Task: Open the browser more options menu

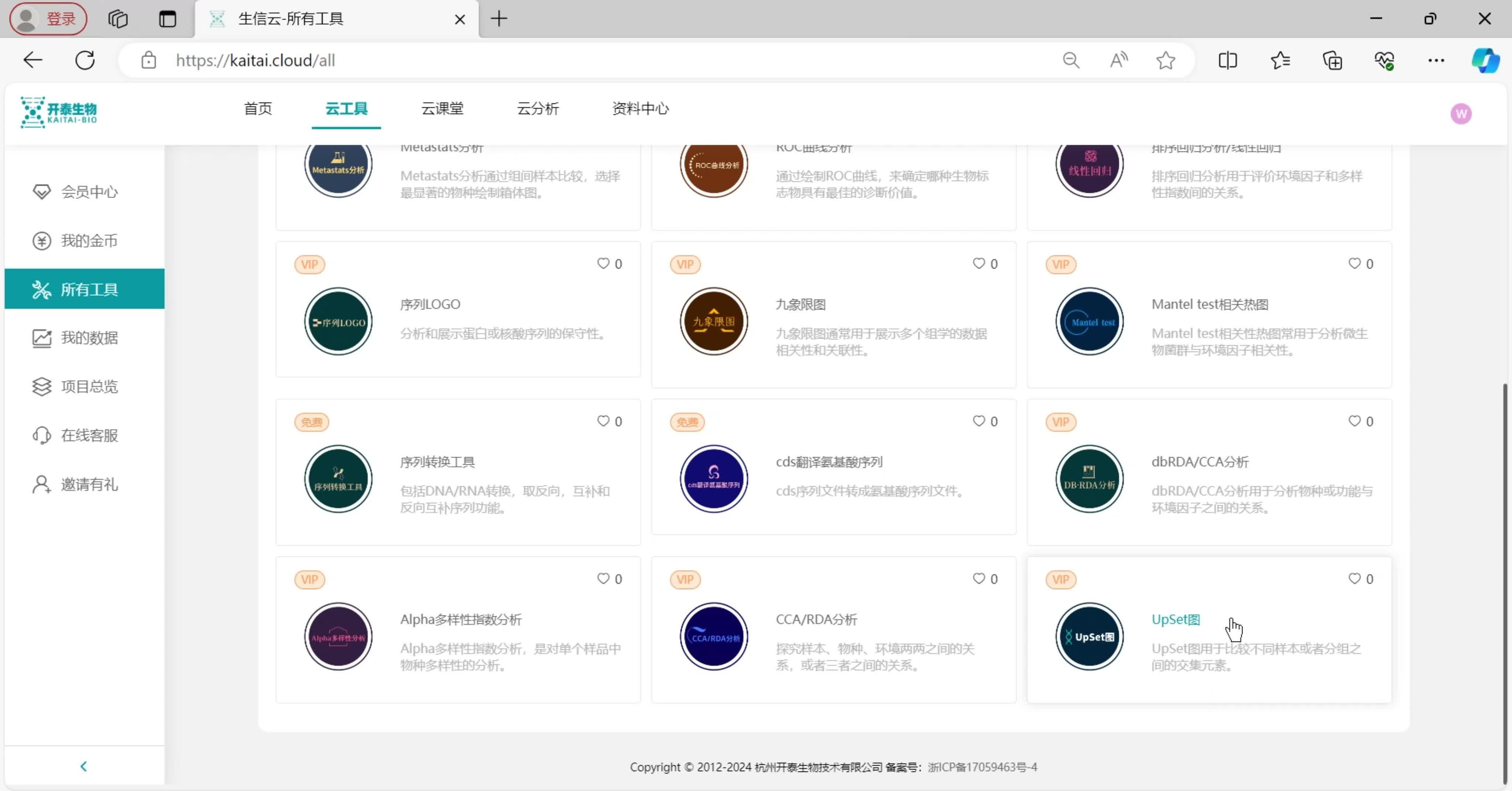Action: (x=1436, y=60)
